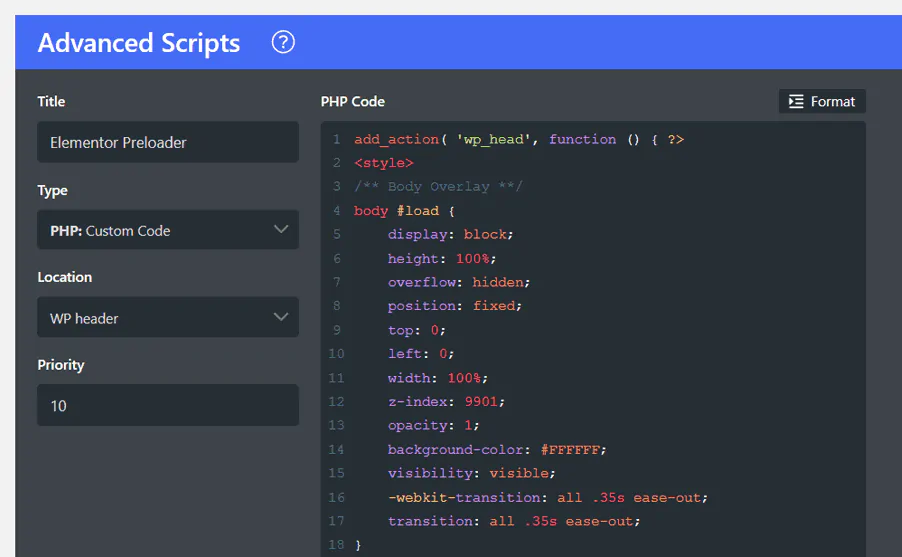Click the z-index: 9901 line

pyautogui.click(x=446, y=402)
